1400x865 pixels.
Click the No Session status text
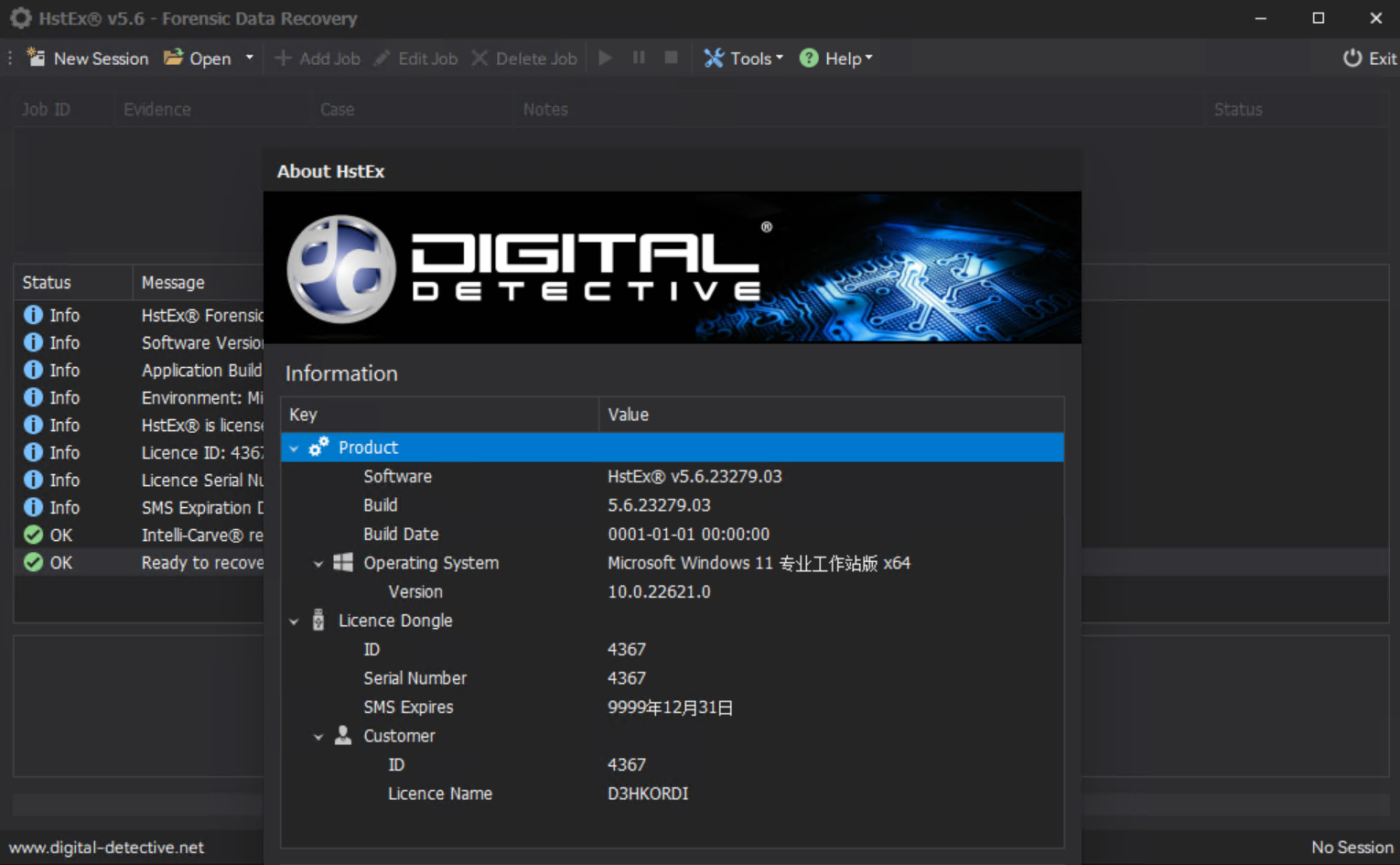tap(1352, 848)
